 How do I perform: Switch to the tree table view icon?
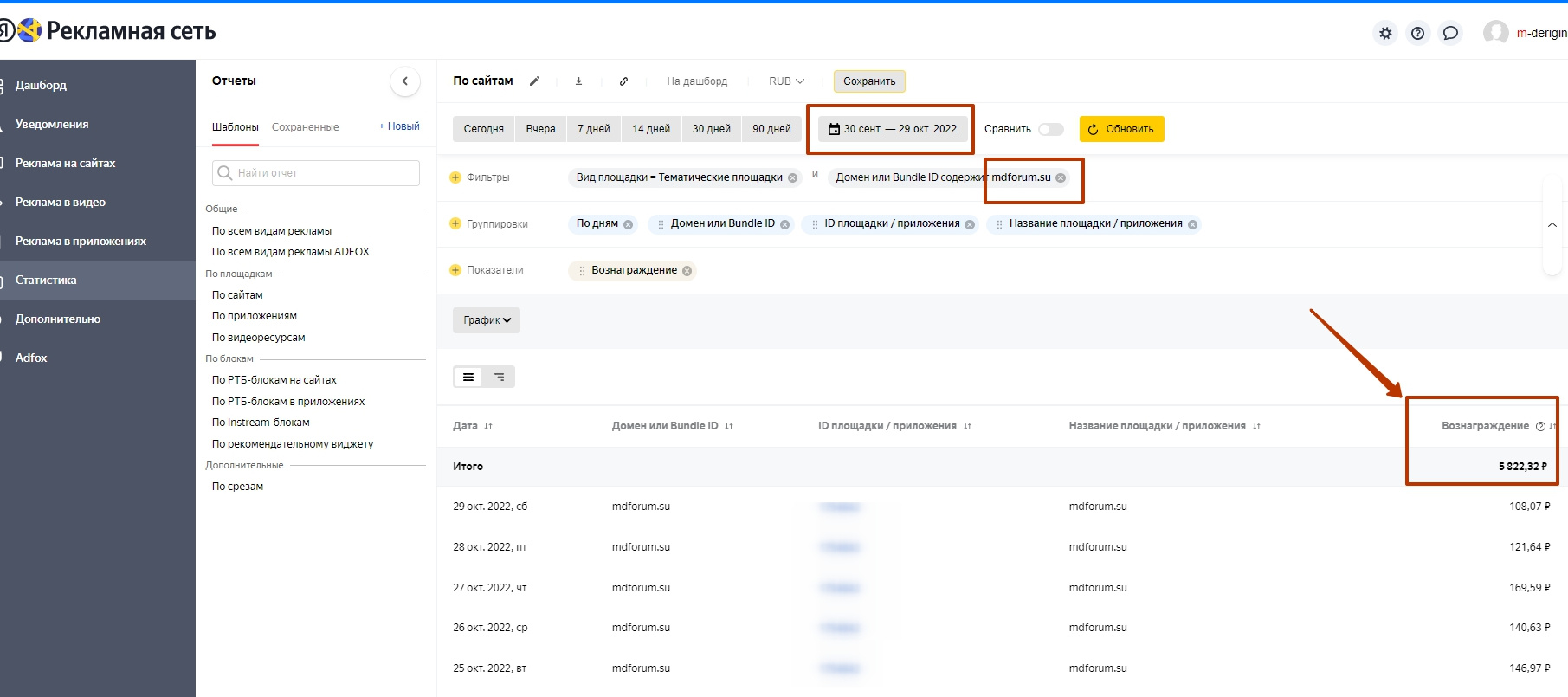coord(500,377)
